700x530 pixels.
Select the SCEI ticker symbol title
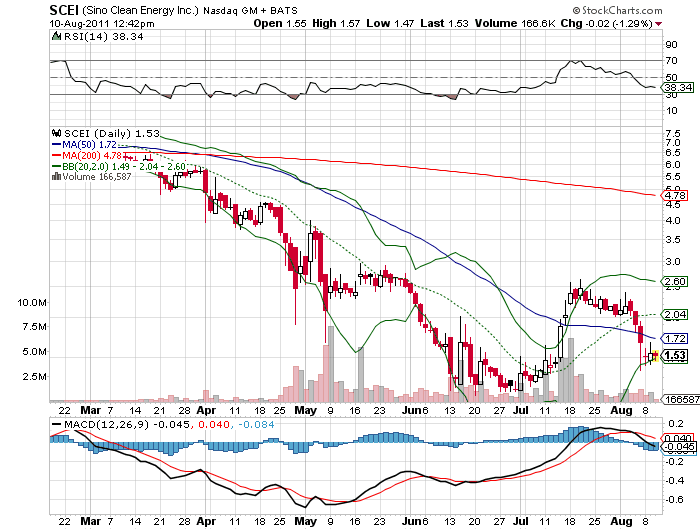tap(64, 10)
